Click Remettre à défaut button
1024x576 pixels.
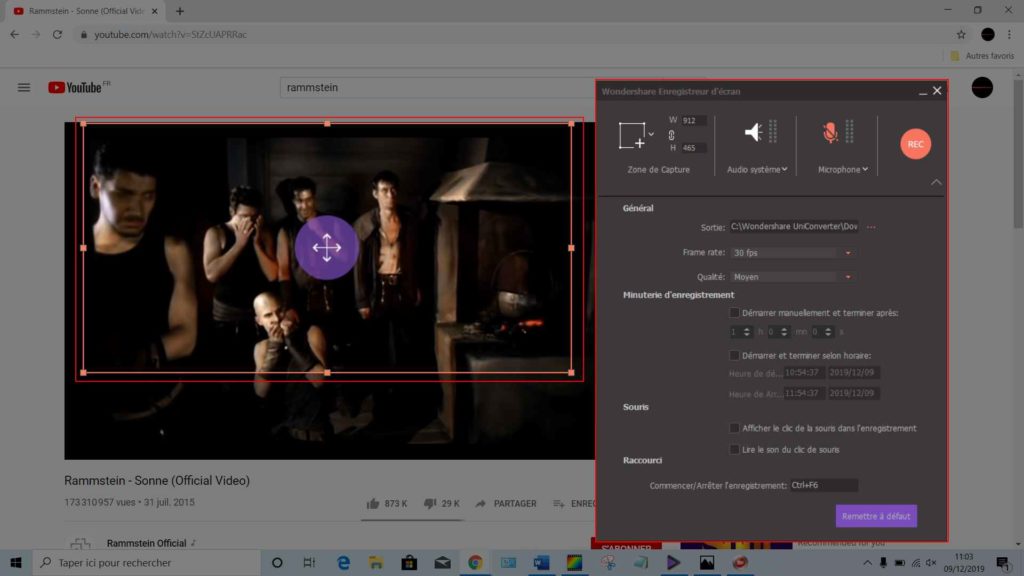coord(876,516)
